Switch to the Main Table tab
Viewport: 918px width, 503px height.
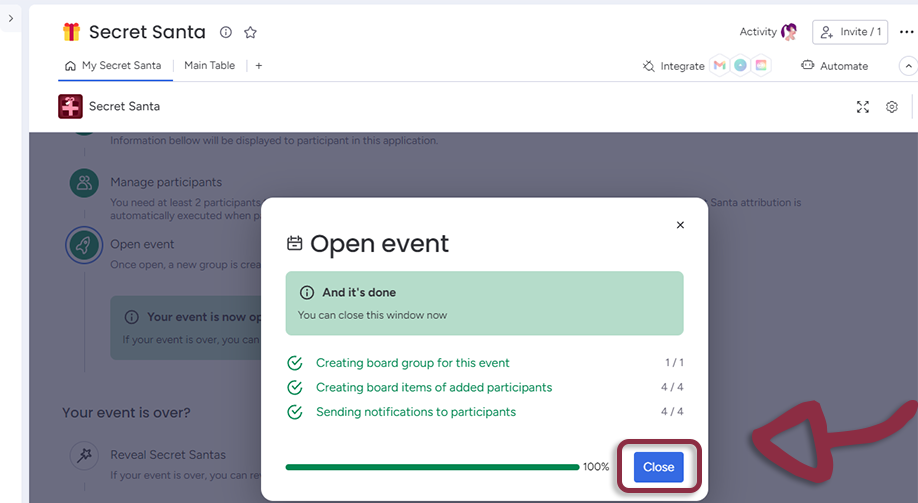(209, 66)
